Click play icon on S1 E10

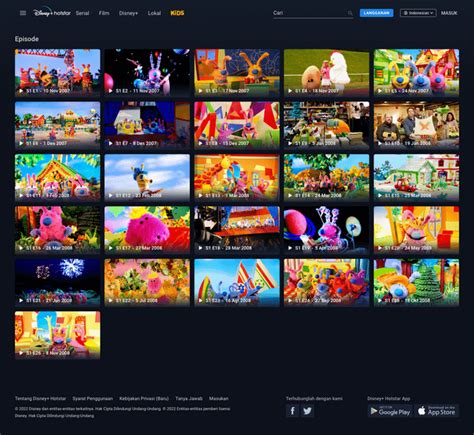point(380,143)
